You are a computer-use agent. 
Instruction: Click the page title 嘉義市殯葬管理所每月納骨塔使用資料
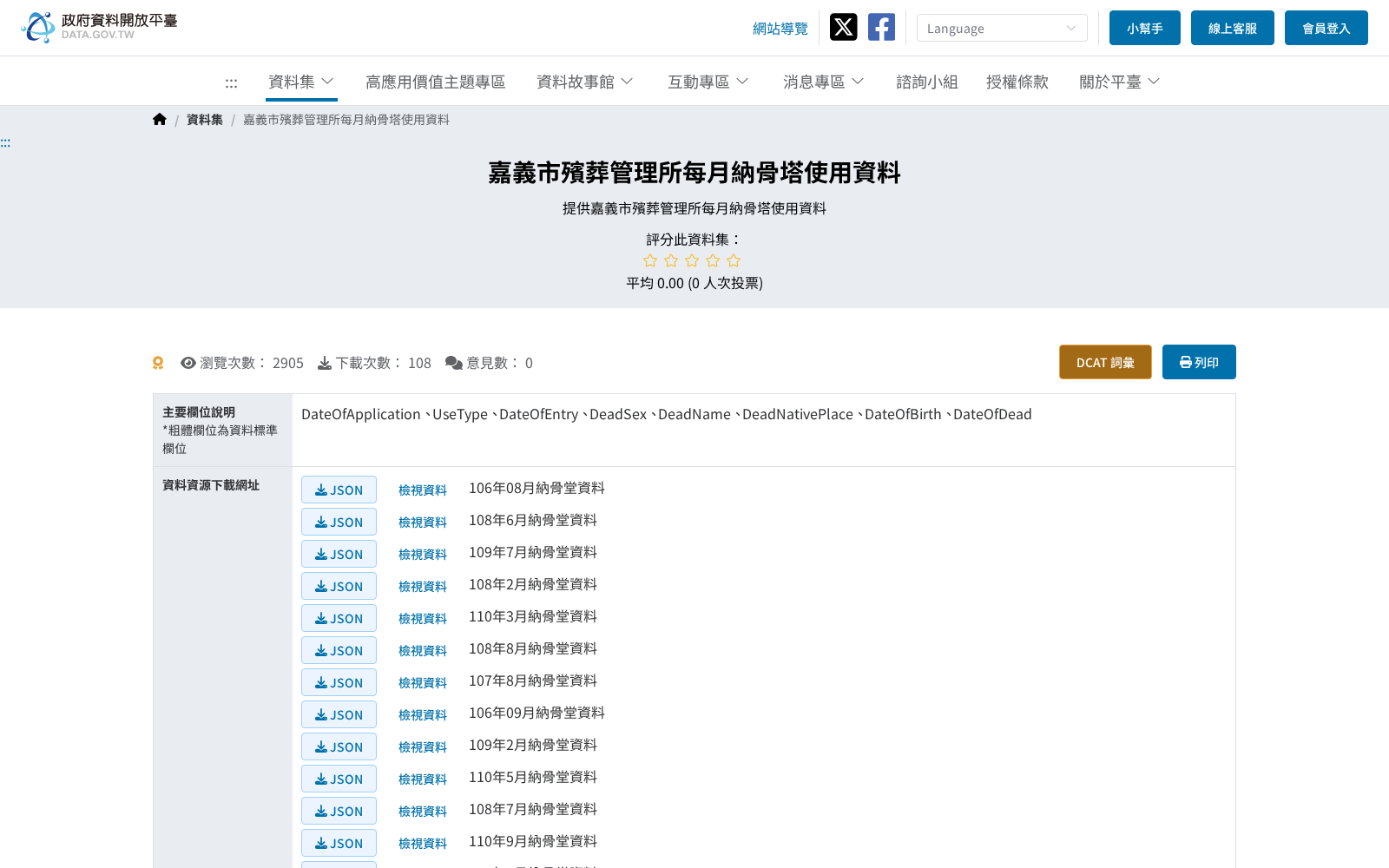694,173
